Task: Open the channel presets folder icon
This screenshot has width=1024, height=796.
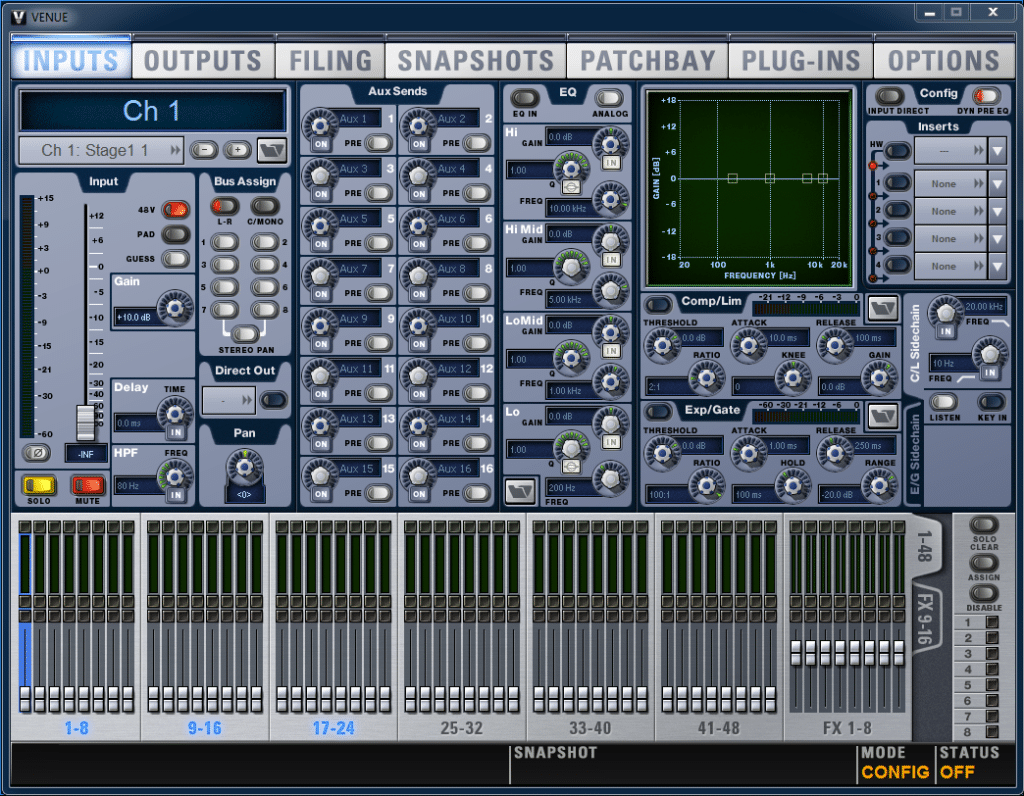Action: tap(270, 151)
